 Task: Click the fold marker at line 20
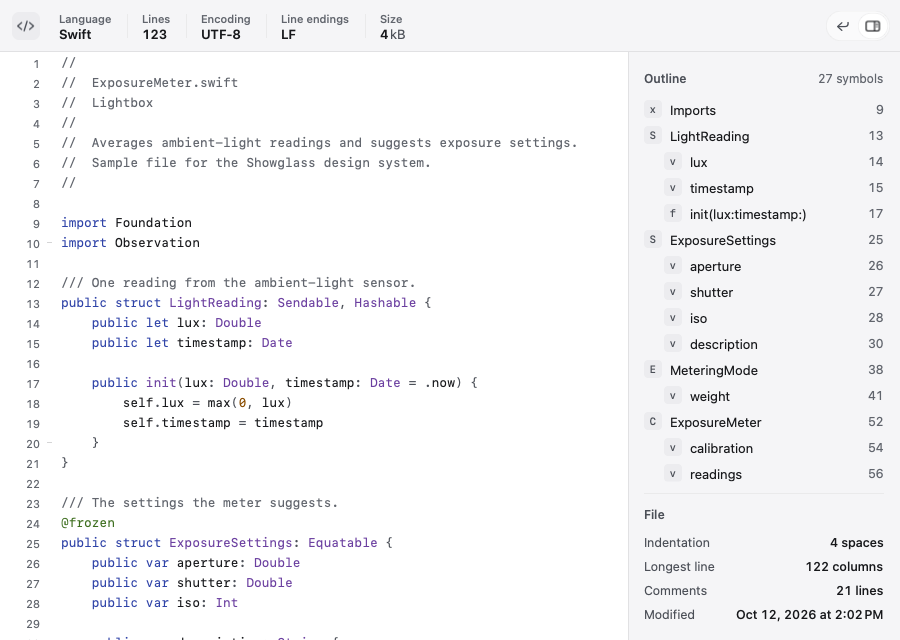pyautogui.click(x=49, y=443)
